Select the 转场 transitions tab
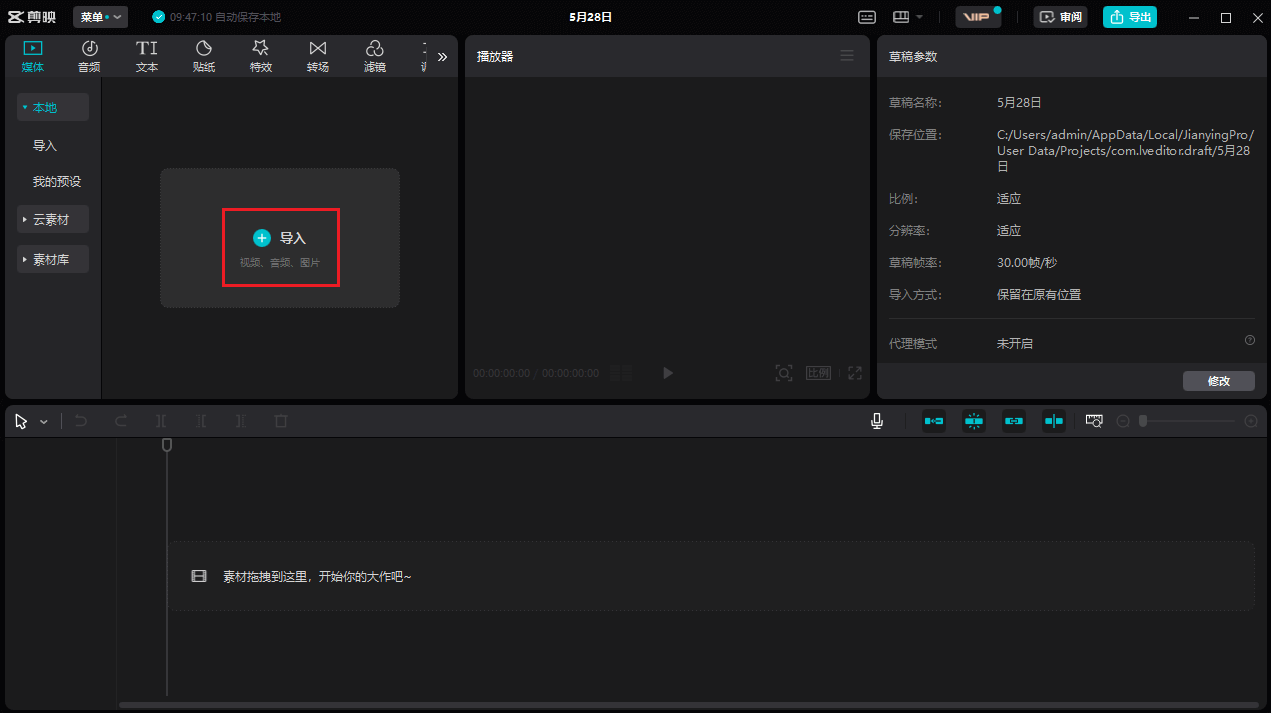The height and width of the screenshot is (713, 1271). point(318,55)
